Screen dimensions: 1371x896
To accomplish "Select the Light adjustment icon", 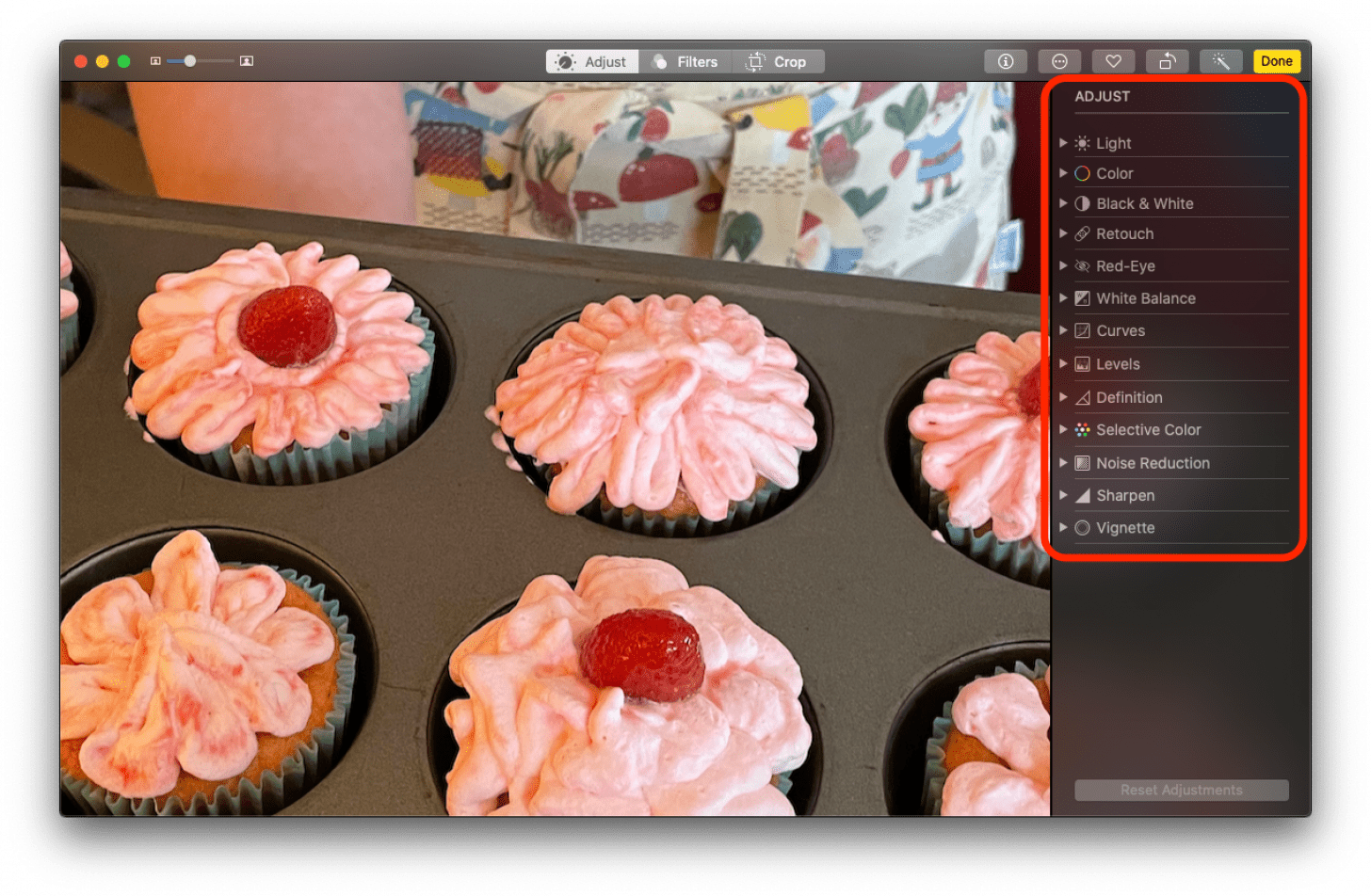I will pyautogui.click(x=1082, y=142).
